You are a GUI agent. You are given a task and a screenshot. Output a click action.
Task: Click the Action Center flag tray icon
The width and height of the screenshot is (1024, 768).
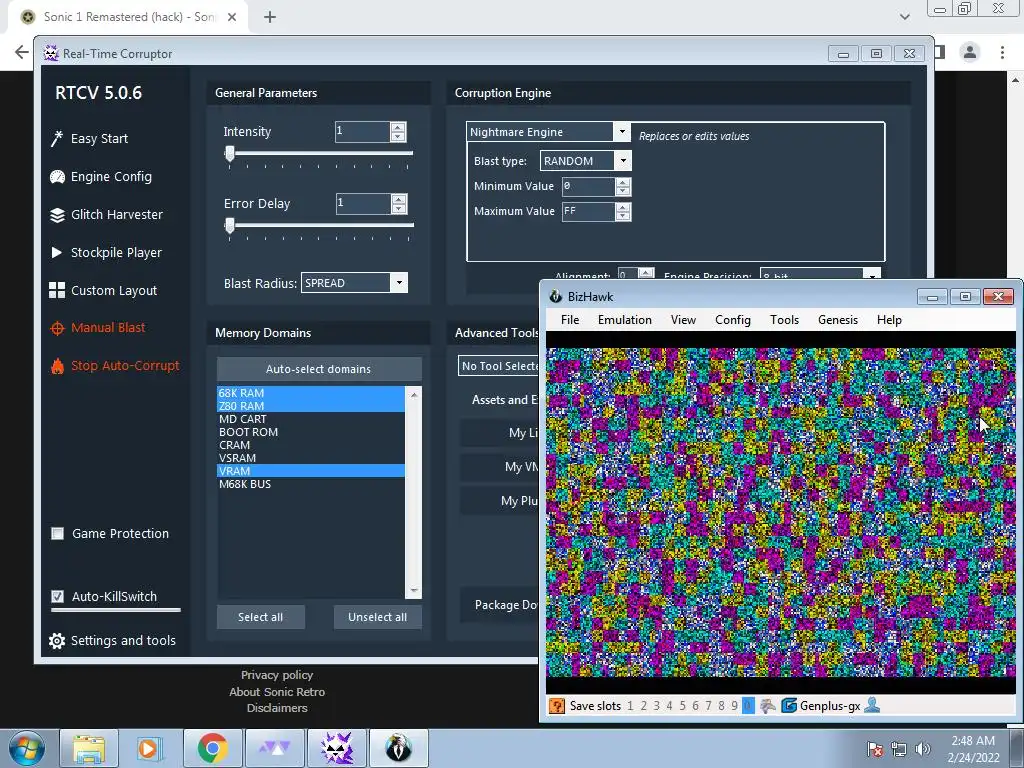[875, 749]
